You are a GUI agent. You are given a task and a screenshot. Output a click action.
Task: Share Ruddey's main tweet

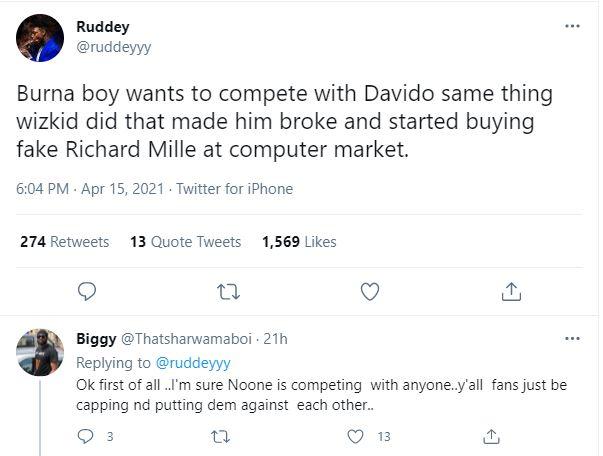[x=511, y=291]
